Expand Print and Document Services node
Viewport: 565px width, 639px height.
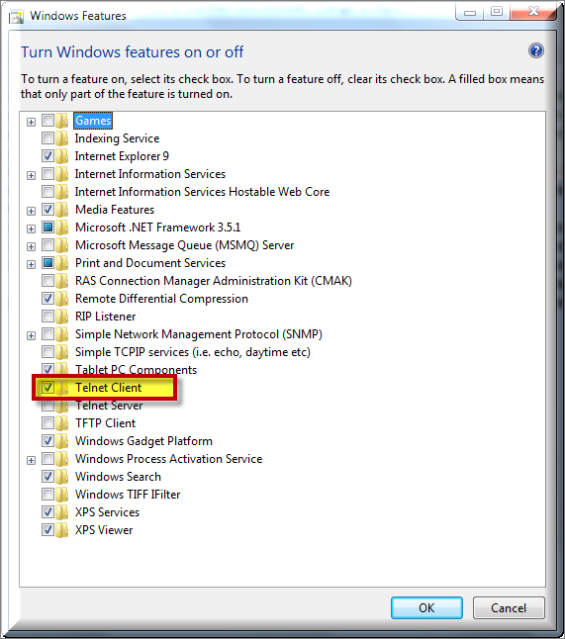31,264
